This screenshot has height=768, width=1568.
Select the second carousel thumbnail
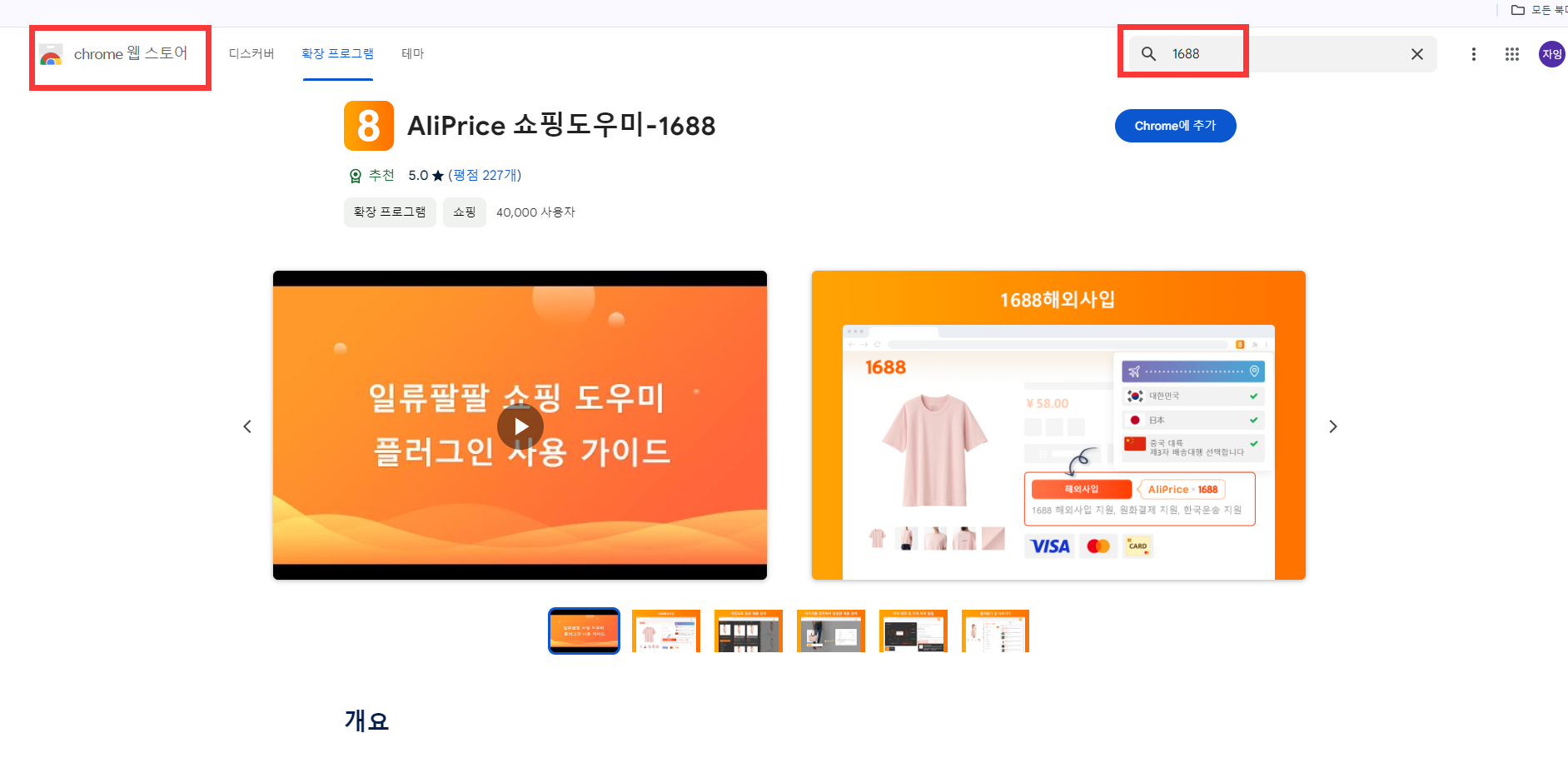(x=665, y=631)
